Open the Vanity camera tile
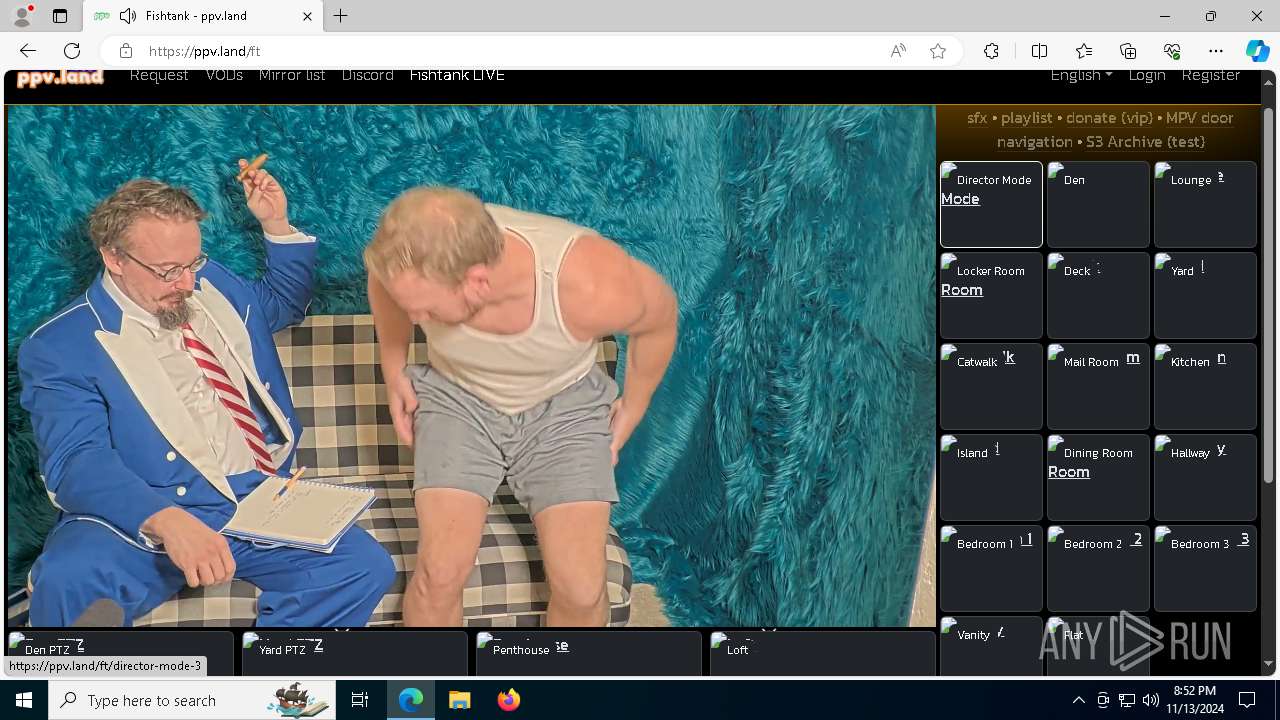 point(991,646)
